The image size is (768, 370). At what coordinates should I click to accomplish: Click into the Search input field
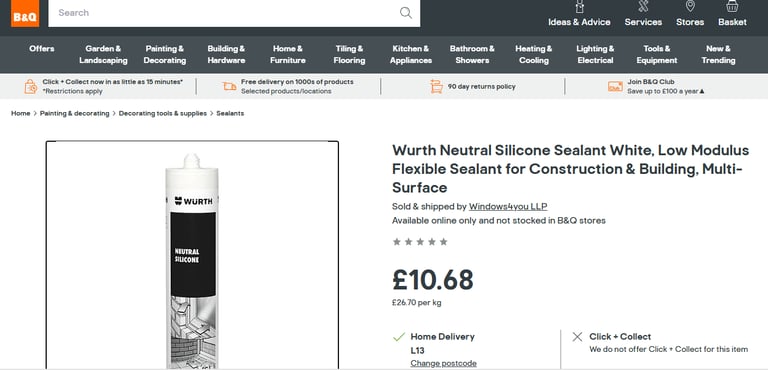225,13
